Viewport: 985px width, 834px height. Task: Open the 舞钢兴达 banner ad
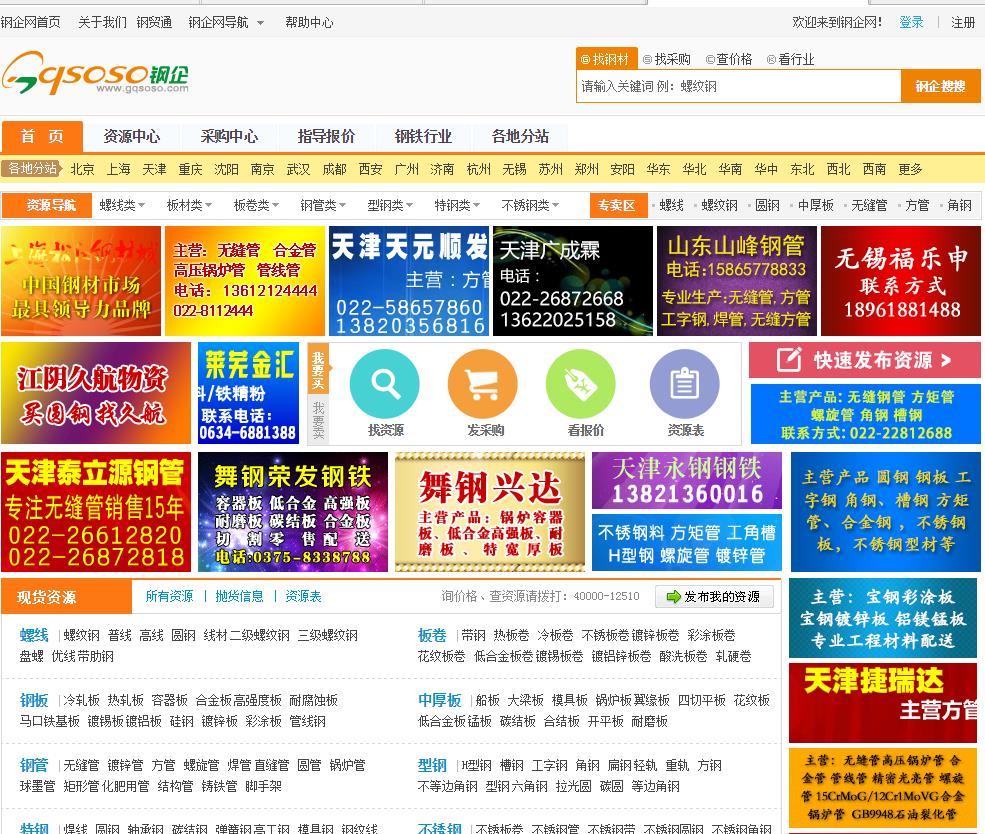pos(489,512)
